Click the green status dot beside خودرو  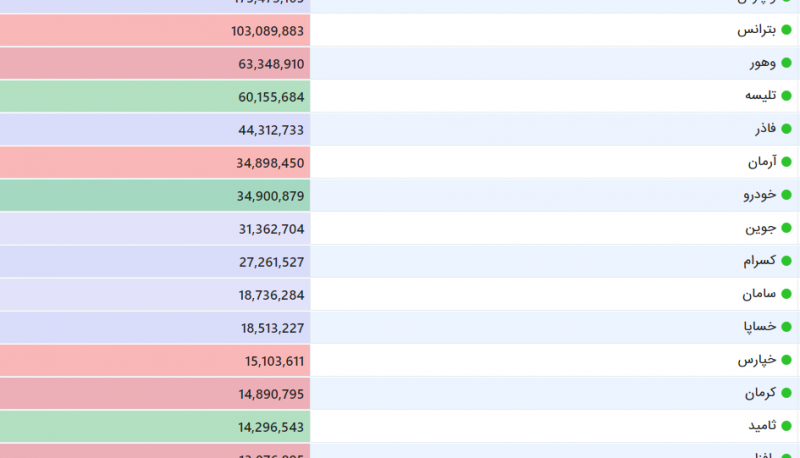coord(786,195)
